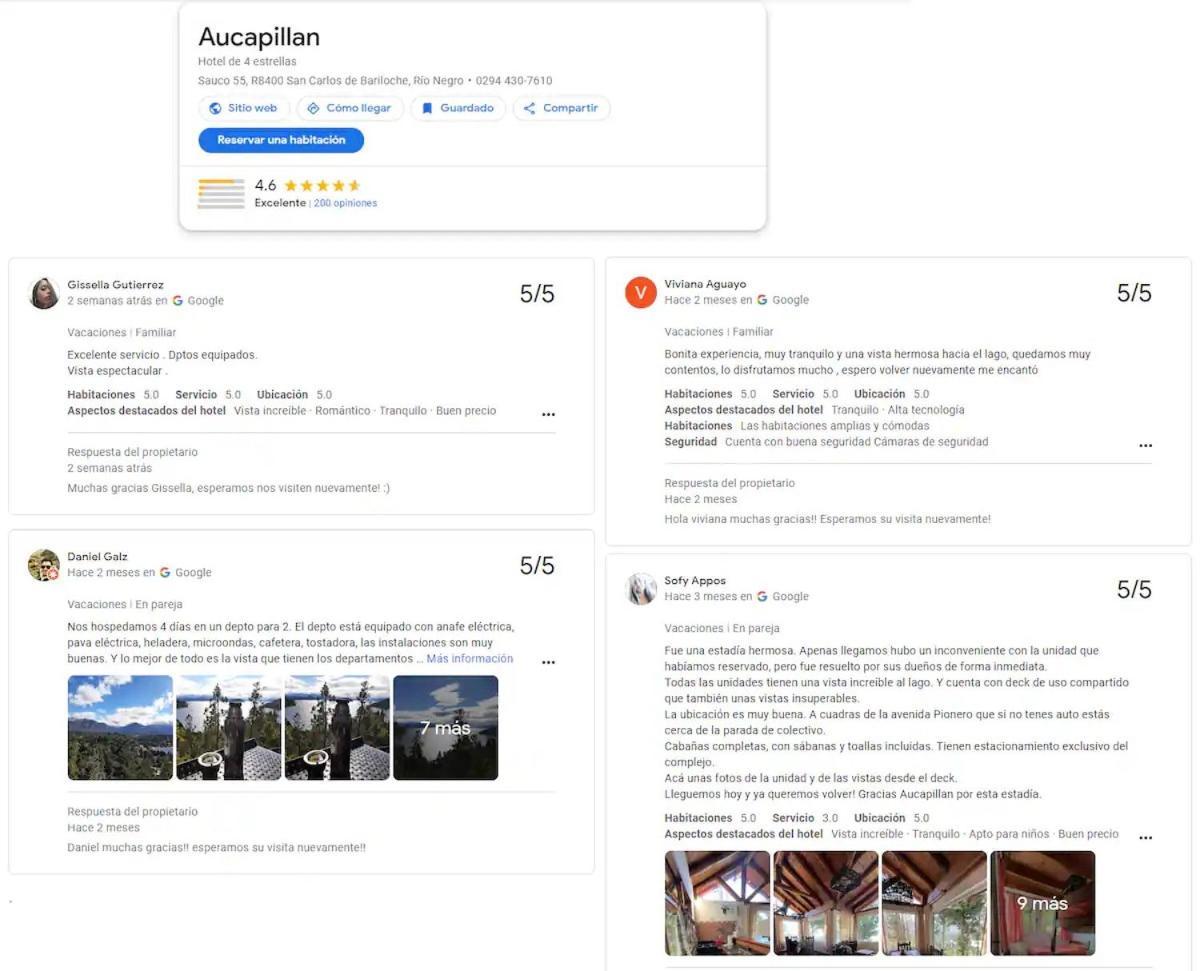
Task: Click the Excelente rating label
Action: point(280,203)
